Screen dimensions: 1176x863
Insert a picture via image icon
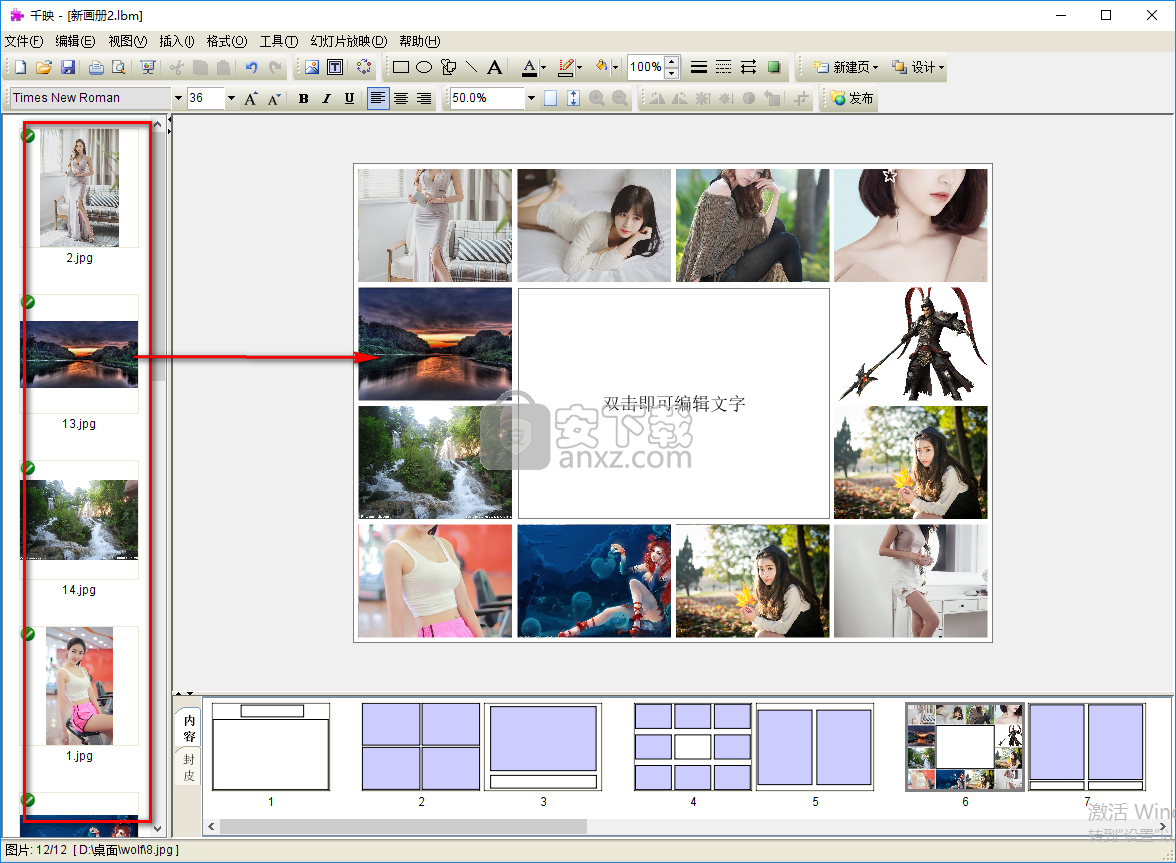[312, 67]
